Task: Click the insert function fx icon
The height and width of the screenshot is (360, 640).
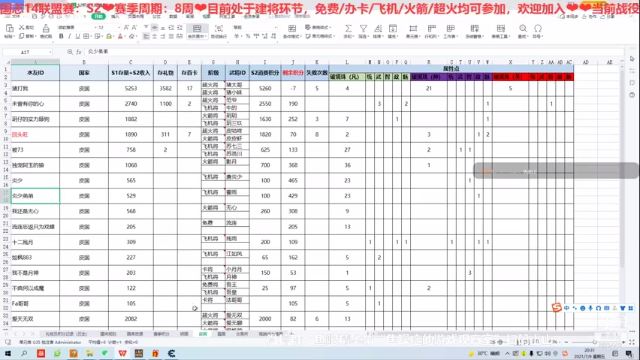Action: [79, 52]
